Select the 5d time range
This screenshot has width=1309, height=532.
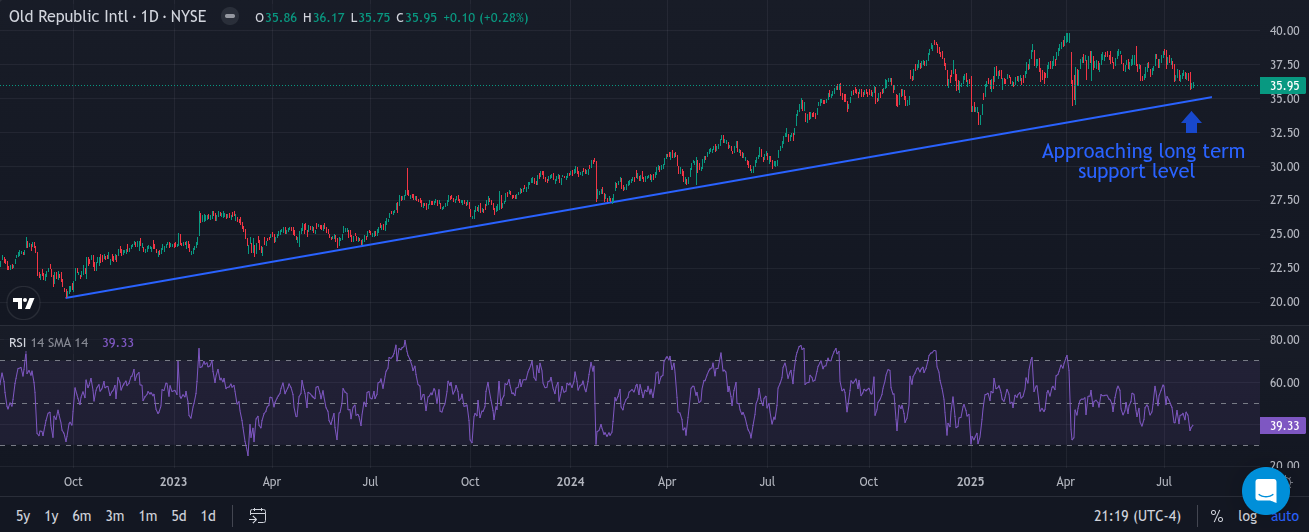178,516
